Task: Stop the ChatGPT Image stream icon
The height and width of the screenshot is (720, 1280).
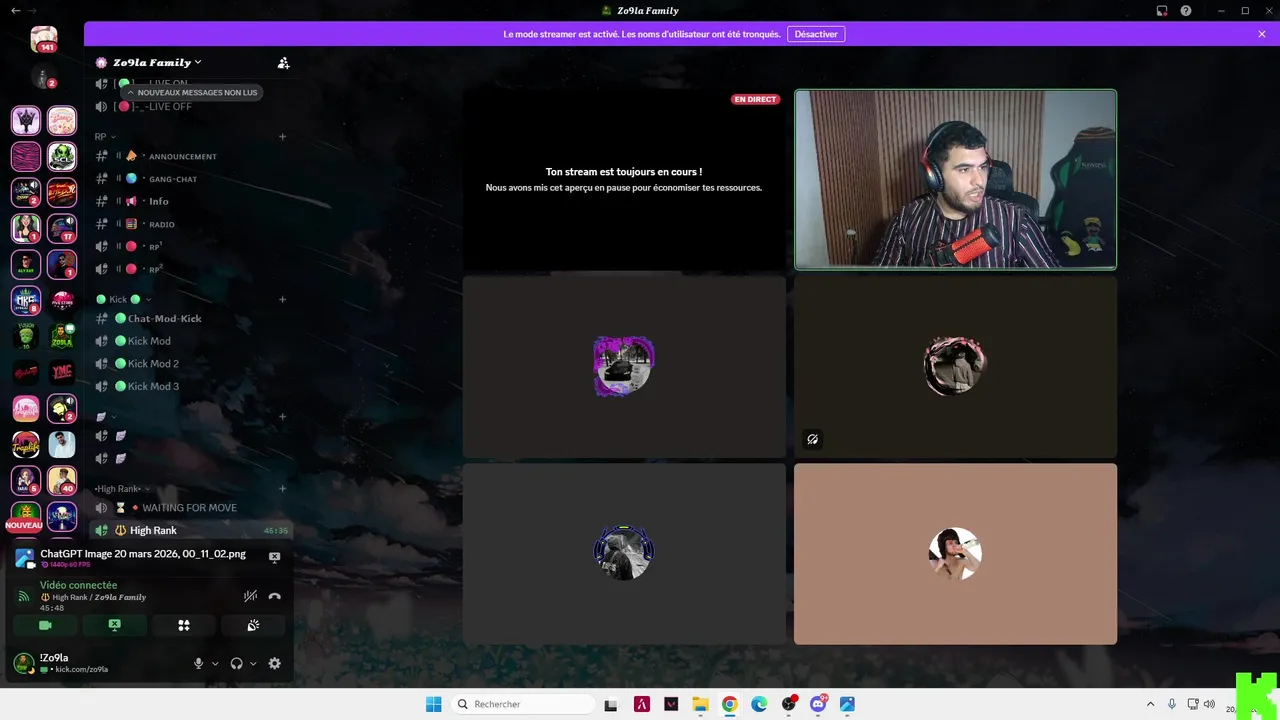Action: point(275,557)
